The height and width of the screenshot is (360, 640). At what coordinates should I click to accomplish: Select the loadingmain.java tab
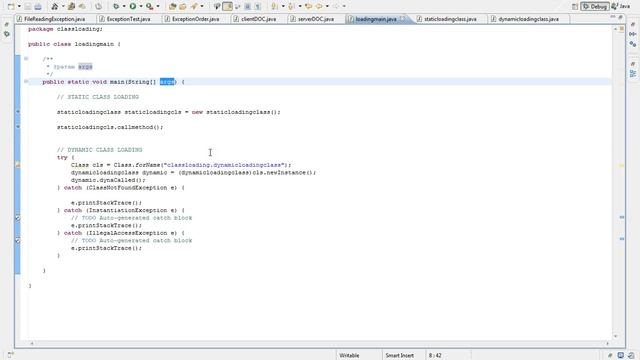coord(376,19)
